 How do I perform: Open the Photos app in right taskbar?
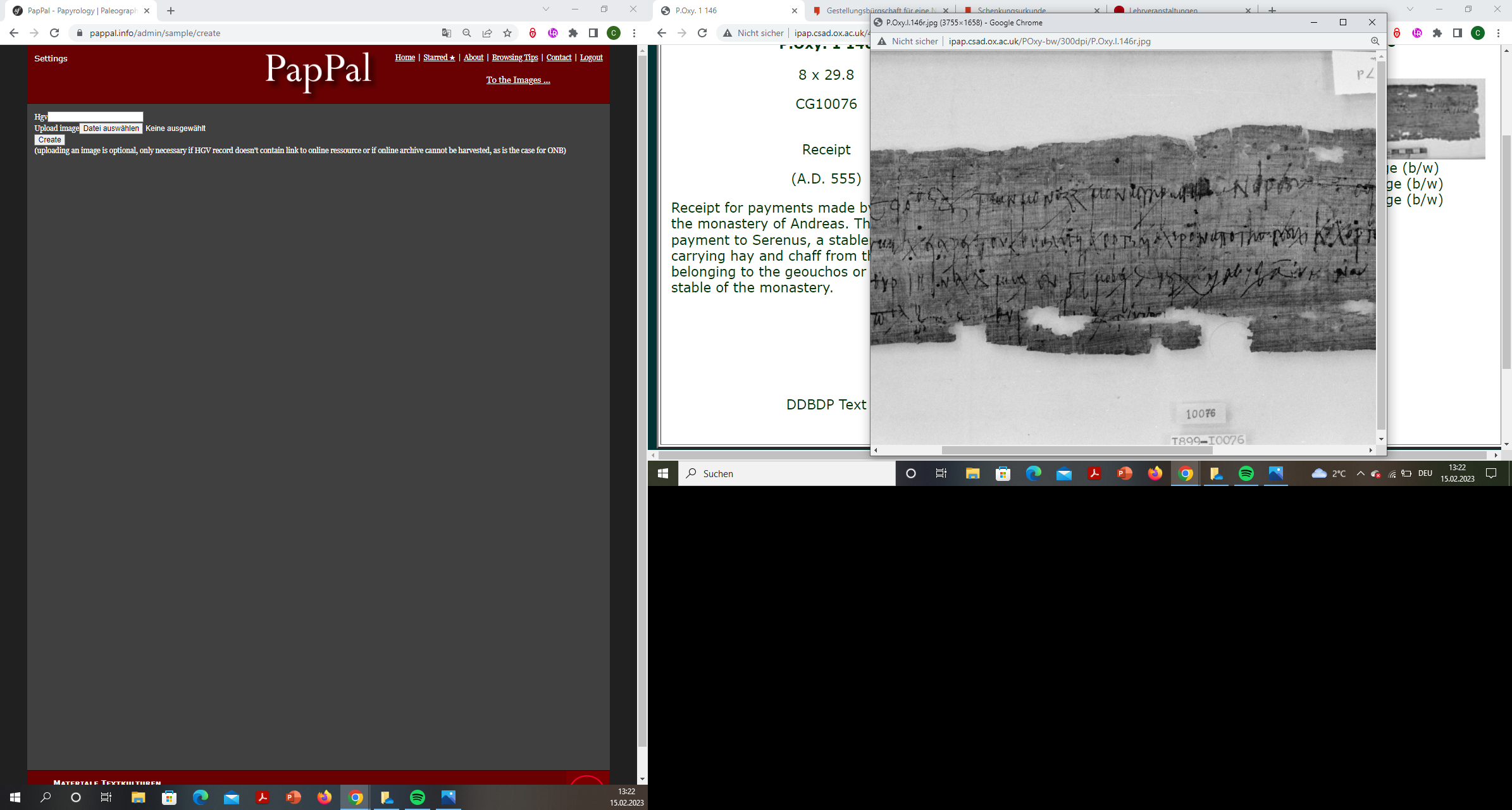click(1276, 473)
